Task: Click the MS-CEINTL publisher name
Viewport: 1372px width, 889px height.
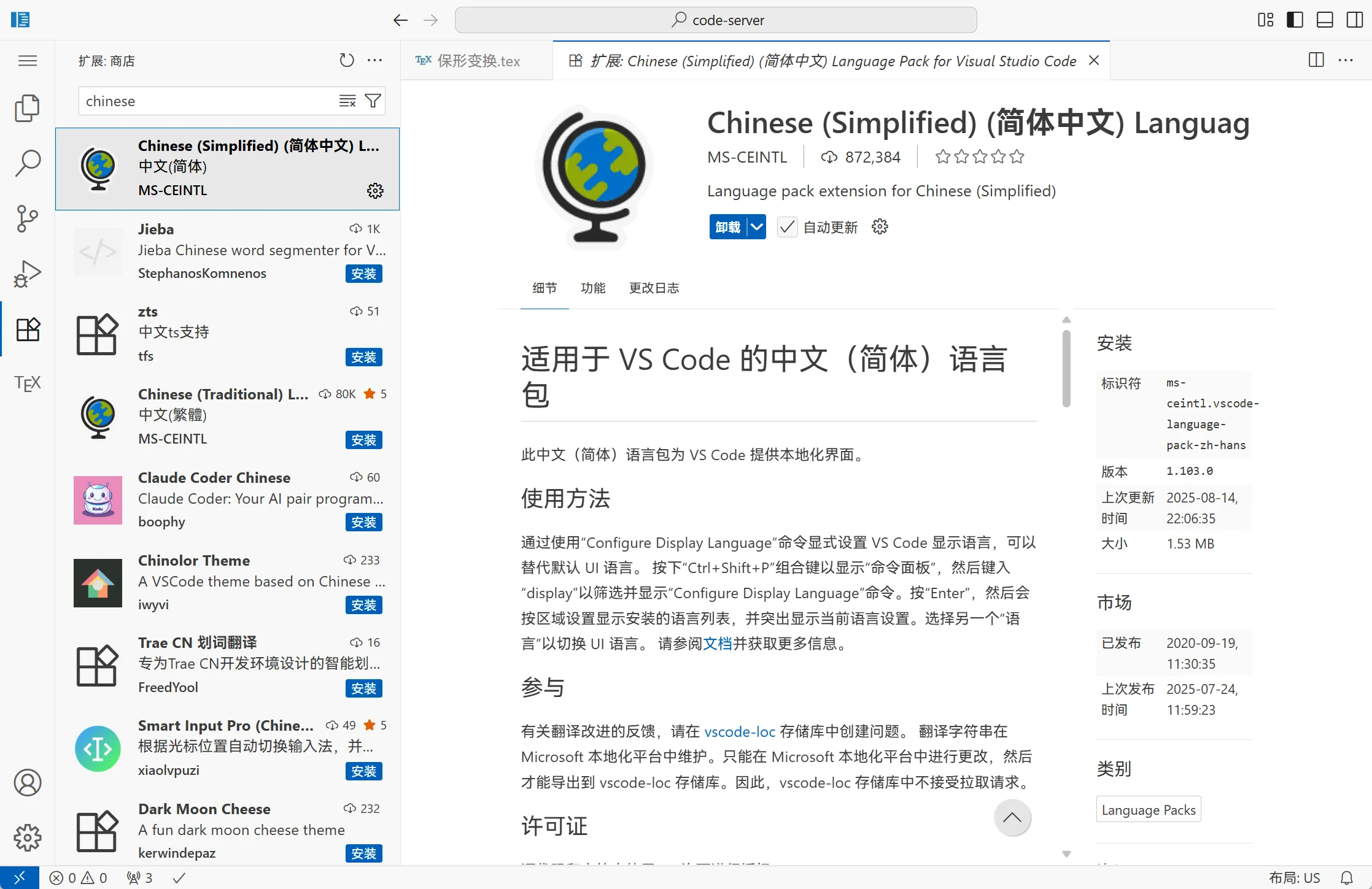Action: point(747,157)
